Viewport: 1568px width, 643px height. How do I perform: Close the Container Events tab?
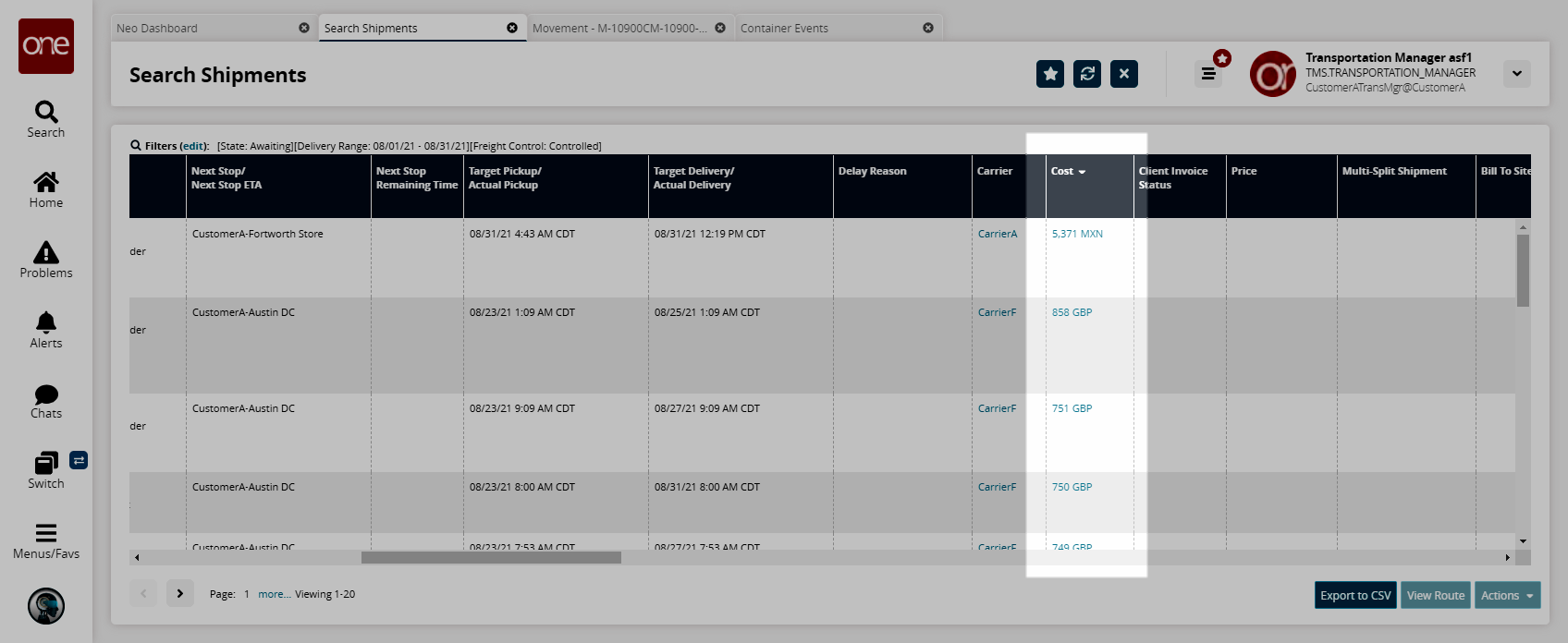pyautogui.click(x=928, y=28)
